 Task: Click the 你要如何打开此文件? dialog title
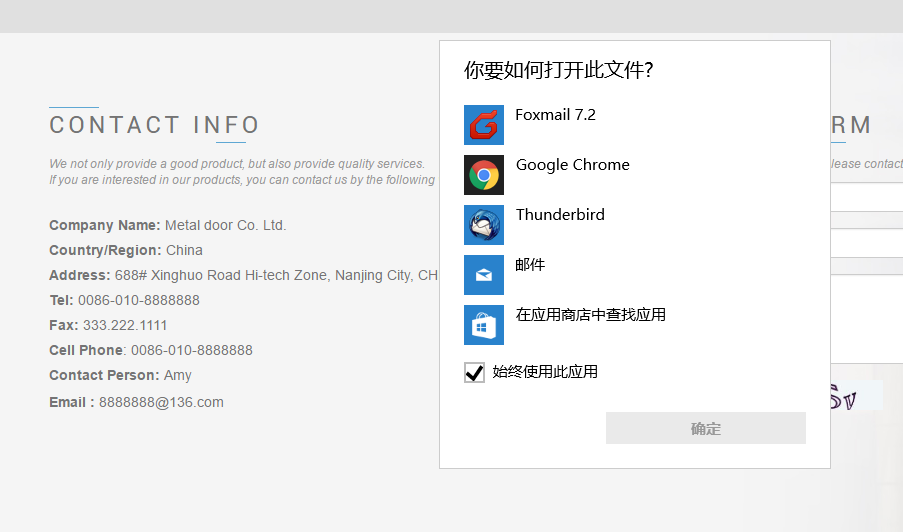tap(558, 70)
